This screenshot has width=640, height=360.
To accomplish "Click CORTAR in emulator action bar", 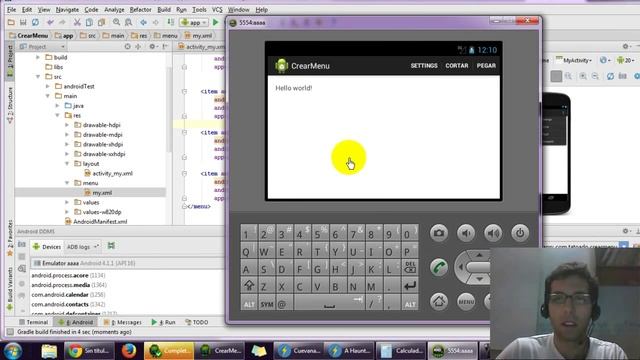I will pos(457,66).
